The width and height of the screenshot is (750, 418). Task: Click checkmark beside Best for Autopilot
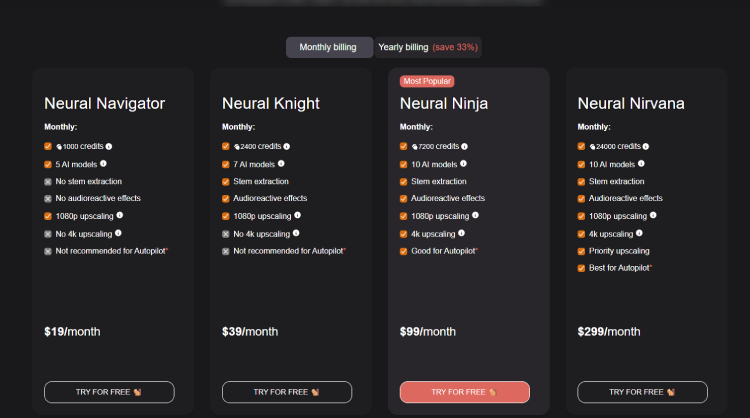[581, 268]
